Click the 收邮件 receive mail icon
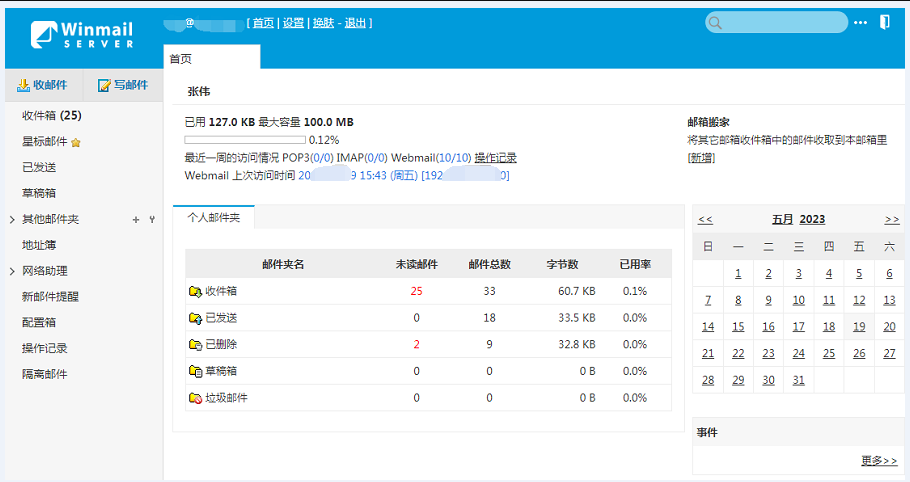The width and height of the screenshot is (910, 482). 24,86
